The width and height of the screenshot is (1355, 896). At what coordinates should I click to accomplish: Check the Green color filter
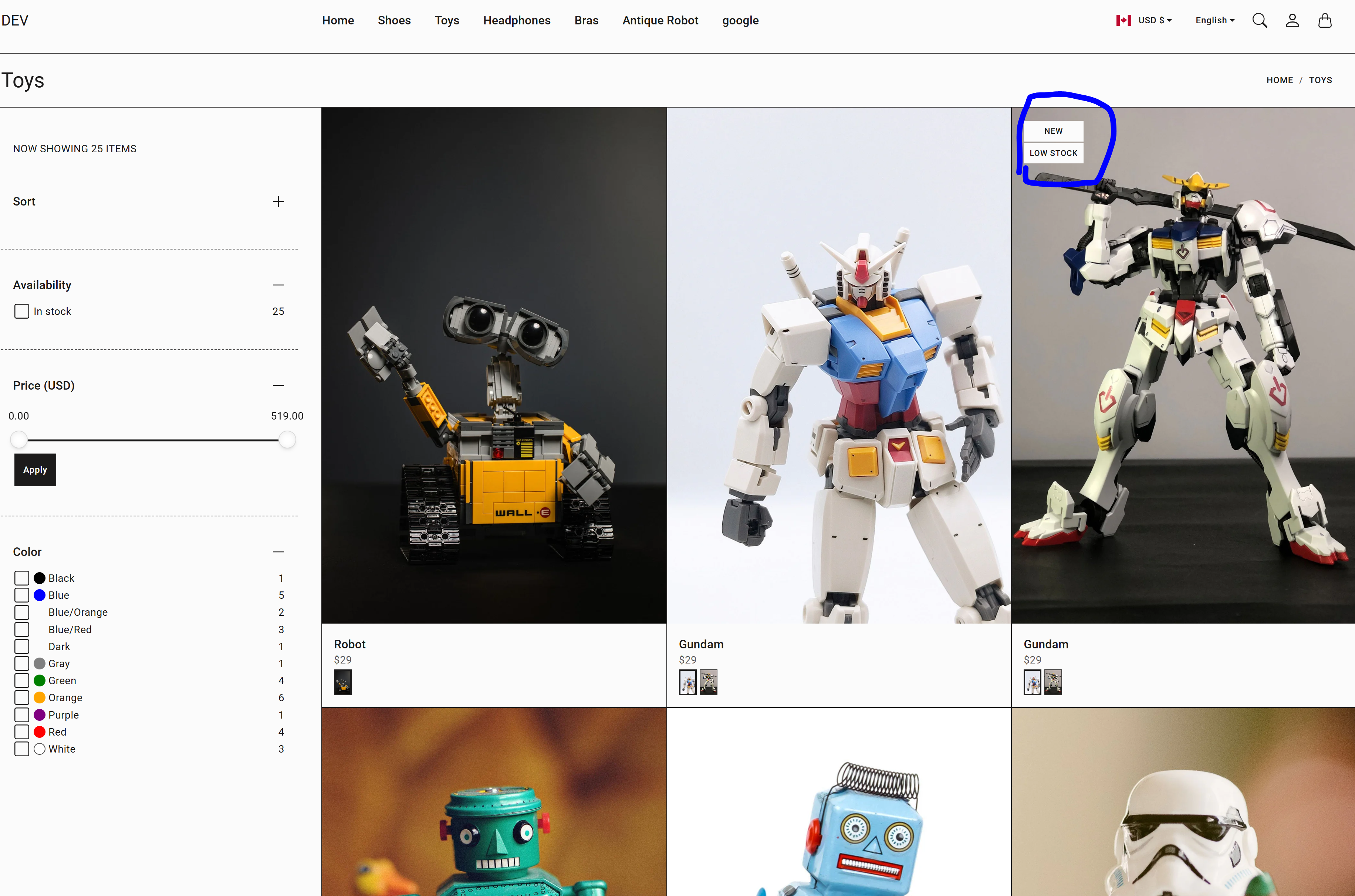pos(22,681)
